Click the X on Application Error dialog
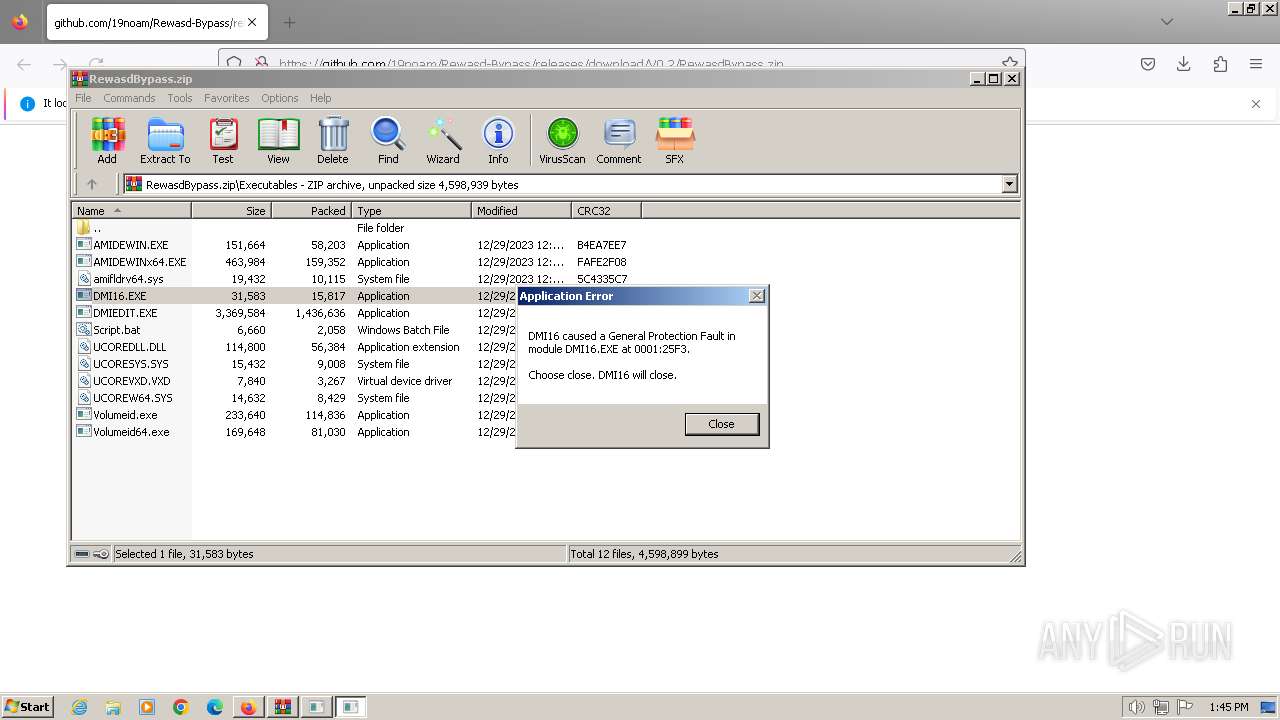 pyautogui.click(x=757, y=296)
